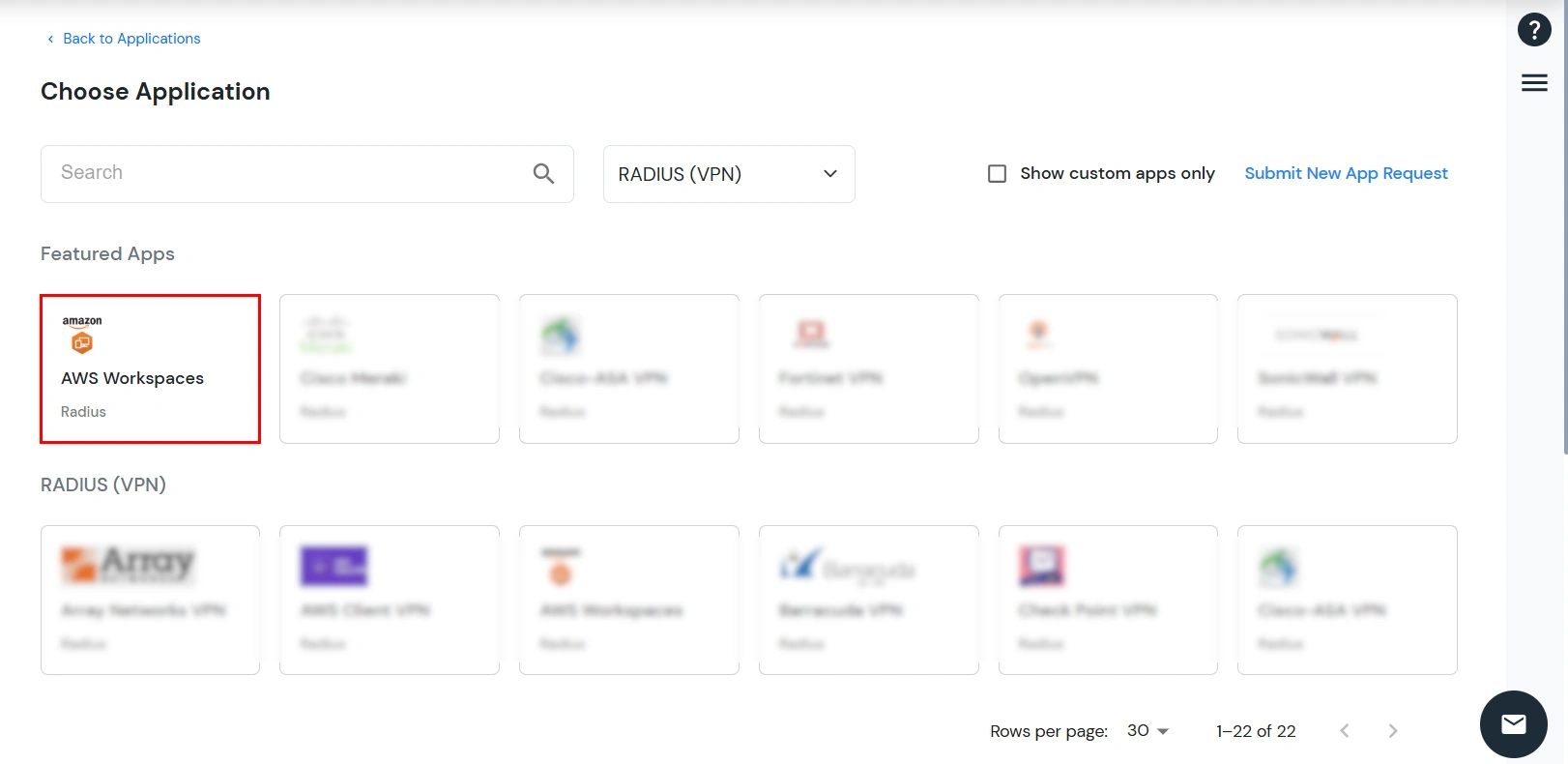Open the RADIUS (VPN) filter dropdown
Screen dimensions: 1568x764
coord(728,174)
